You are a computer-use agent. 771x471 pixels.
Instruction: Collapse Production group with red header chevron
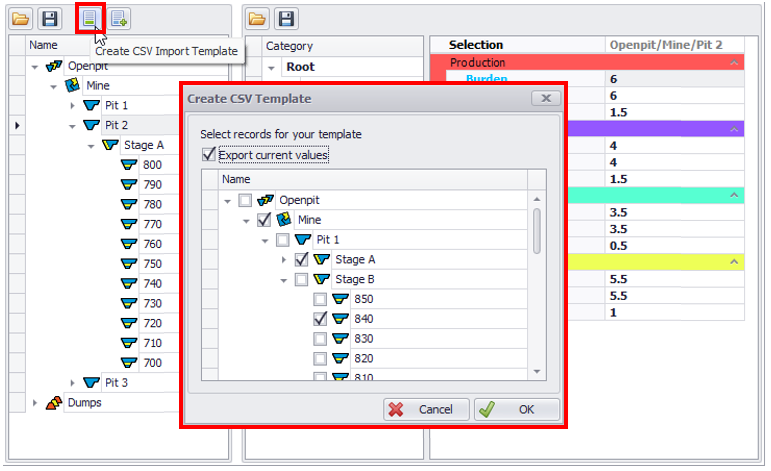(x=734, y=62)
